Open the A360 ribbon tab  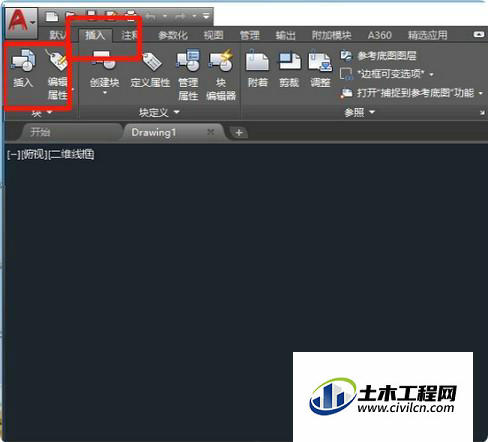pos(380,35)
